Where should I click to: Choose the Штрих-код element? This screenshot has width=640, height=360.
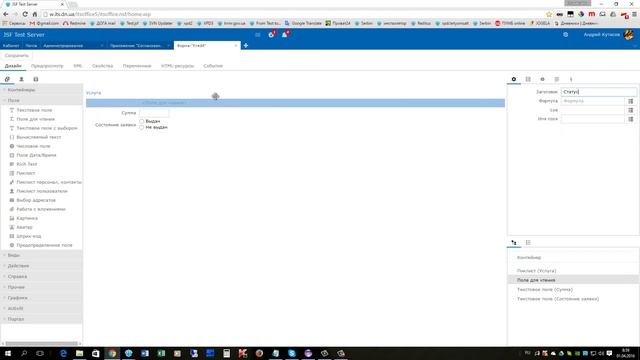pos(29,236)
